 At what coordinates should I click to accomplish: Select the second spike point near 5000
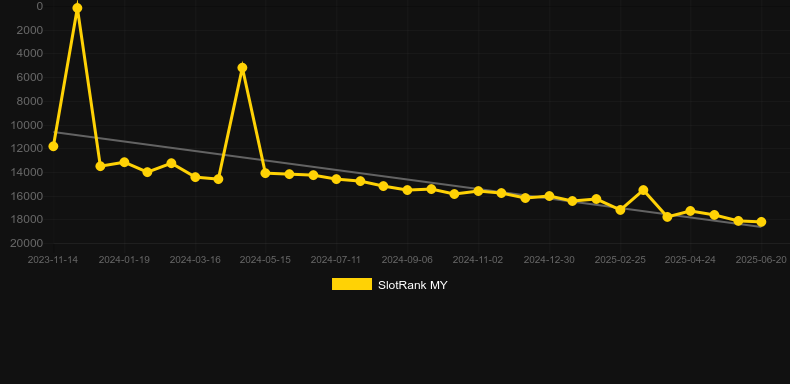click(x=242, y=68)
